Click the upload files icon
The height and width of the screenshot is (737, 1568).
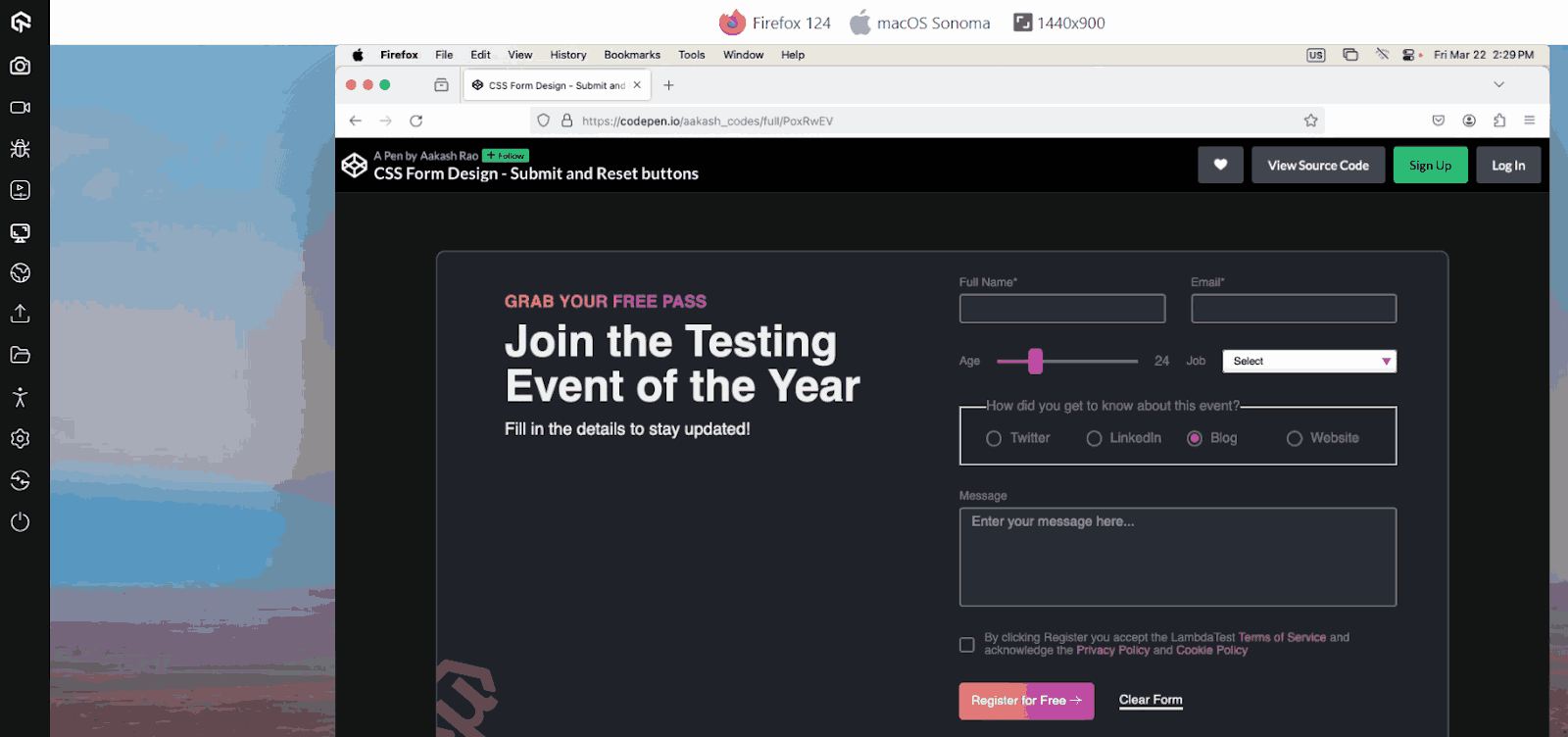21,314
